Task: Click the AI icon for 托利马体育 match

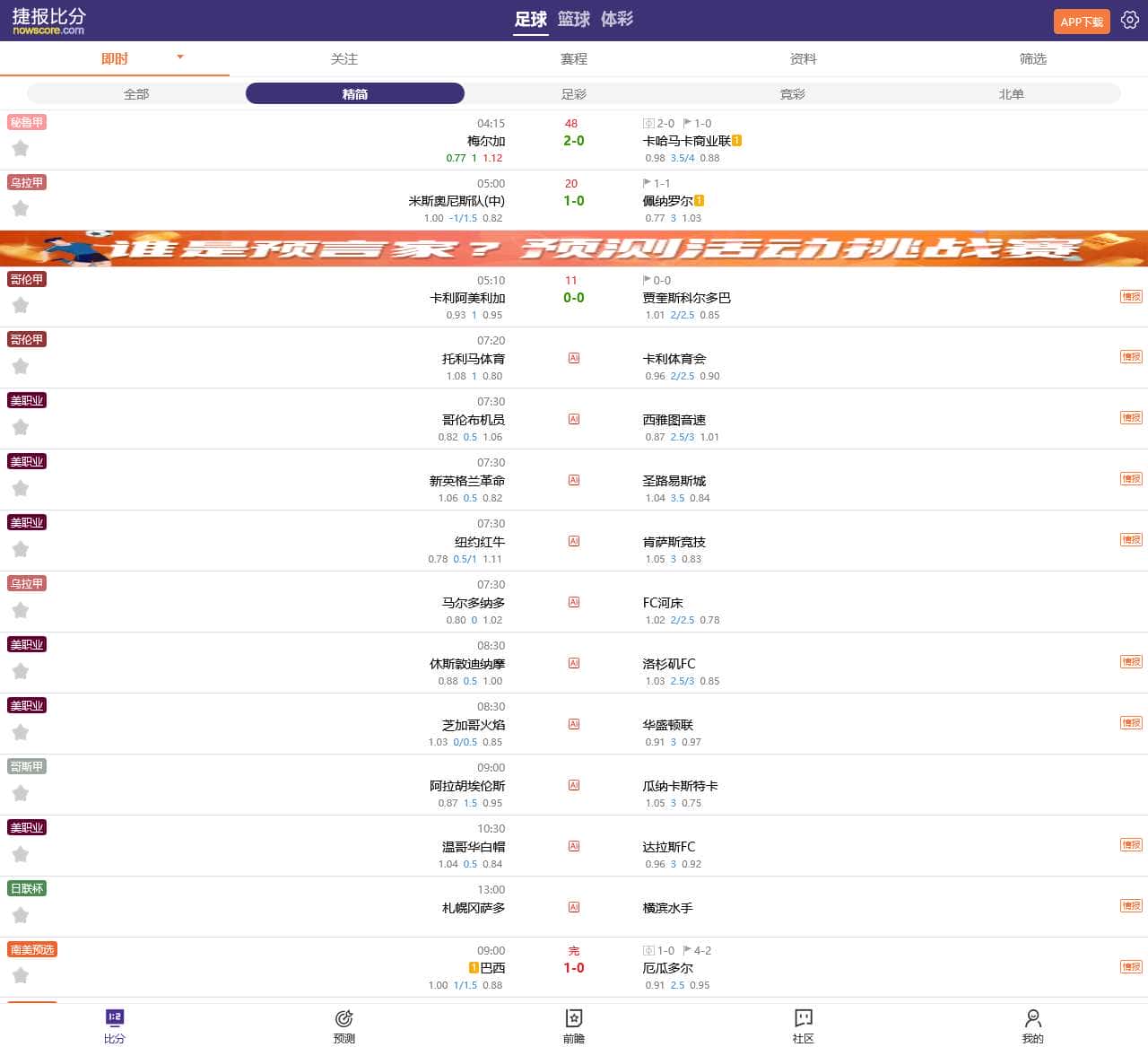Action: coord(573,358)
